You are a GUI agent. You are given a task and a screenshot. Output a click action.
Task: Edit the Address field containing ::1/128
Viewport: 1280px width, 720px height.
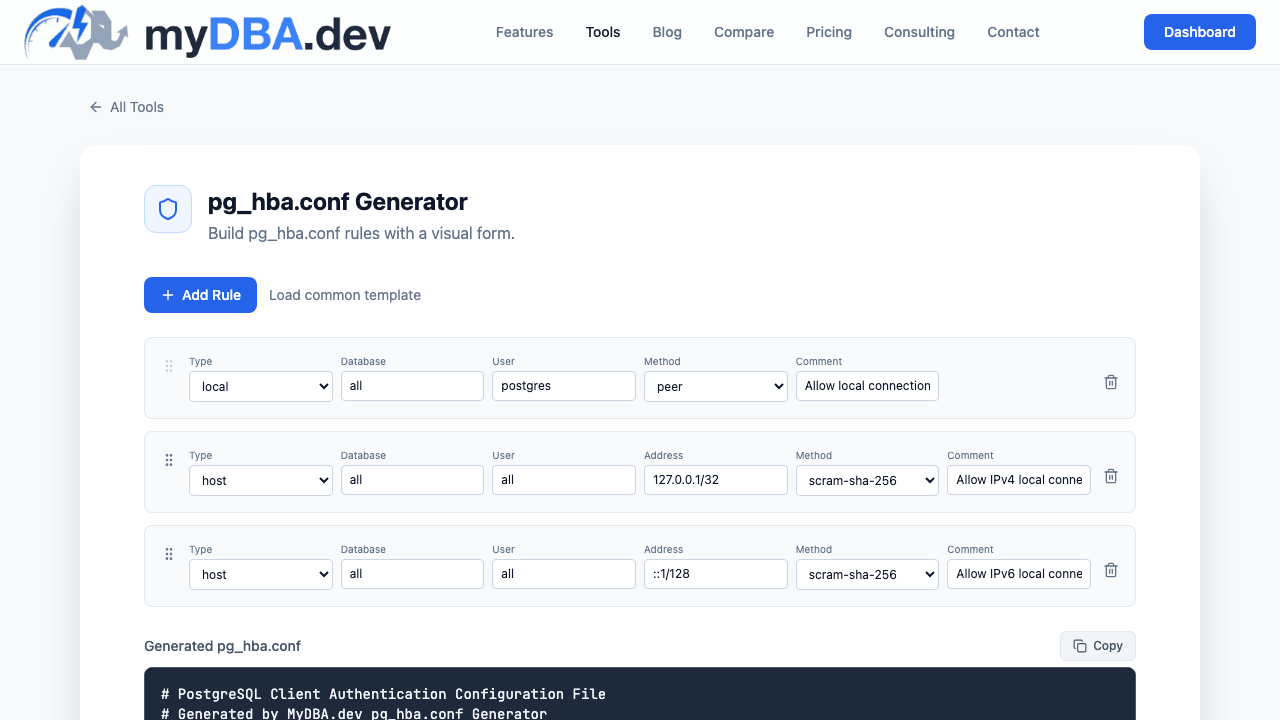point(716,574)
